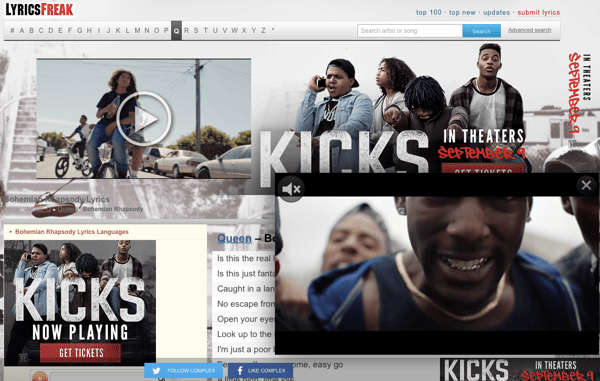Select letter K in the alphabet bar
This screenshot has width=600, height=381.
[x=118, y=30]
